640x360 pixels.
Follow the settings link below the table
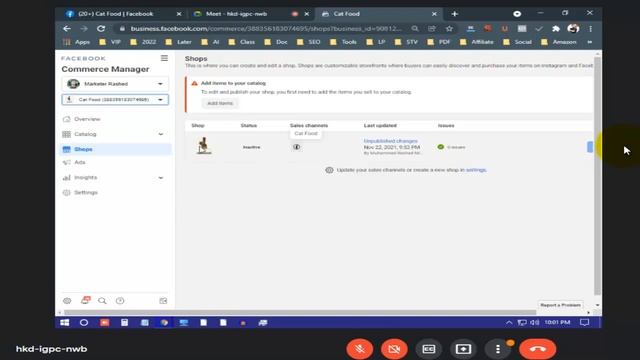pyautogui.click(x=476, y=170)
